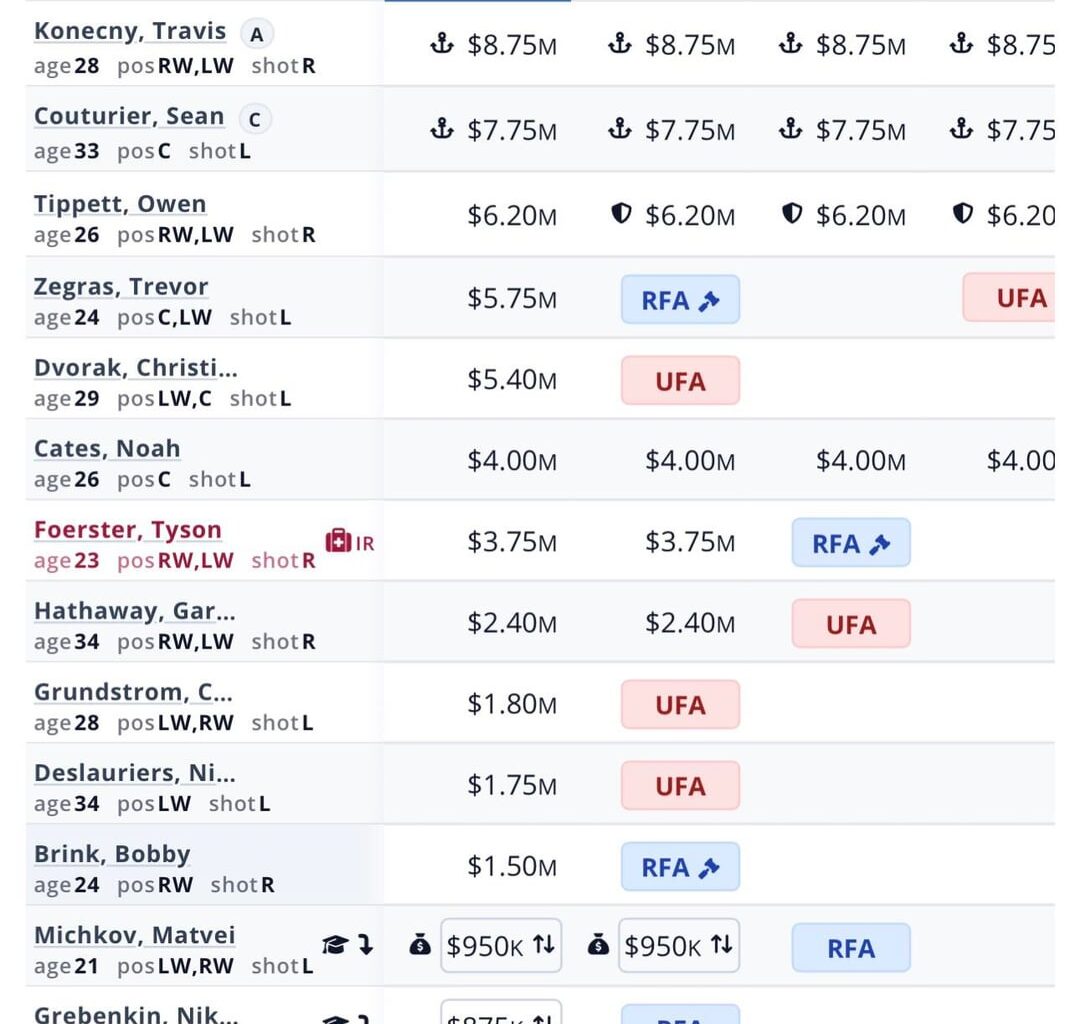
Task: Click the alternate captain 'A' badge for Konecny
Action: (x=257, y=35)
